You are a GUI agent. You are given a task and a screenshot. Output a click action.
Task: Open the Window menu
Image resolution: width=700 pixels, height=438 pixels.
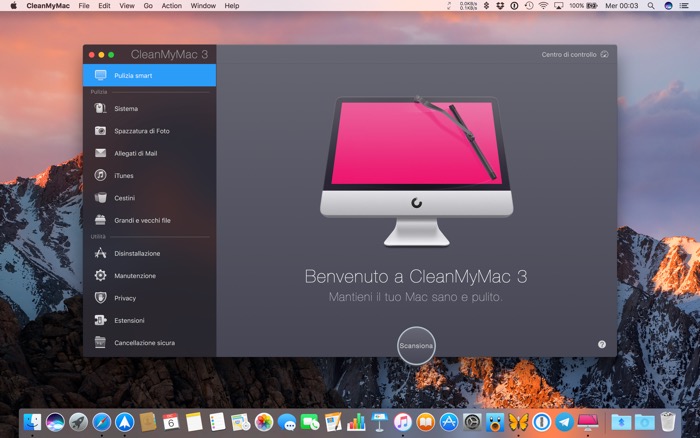click(x=203, y=6)
